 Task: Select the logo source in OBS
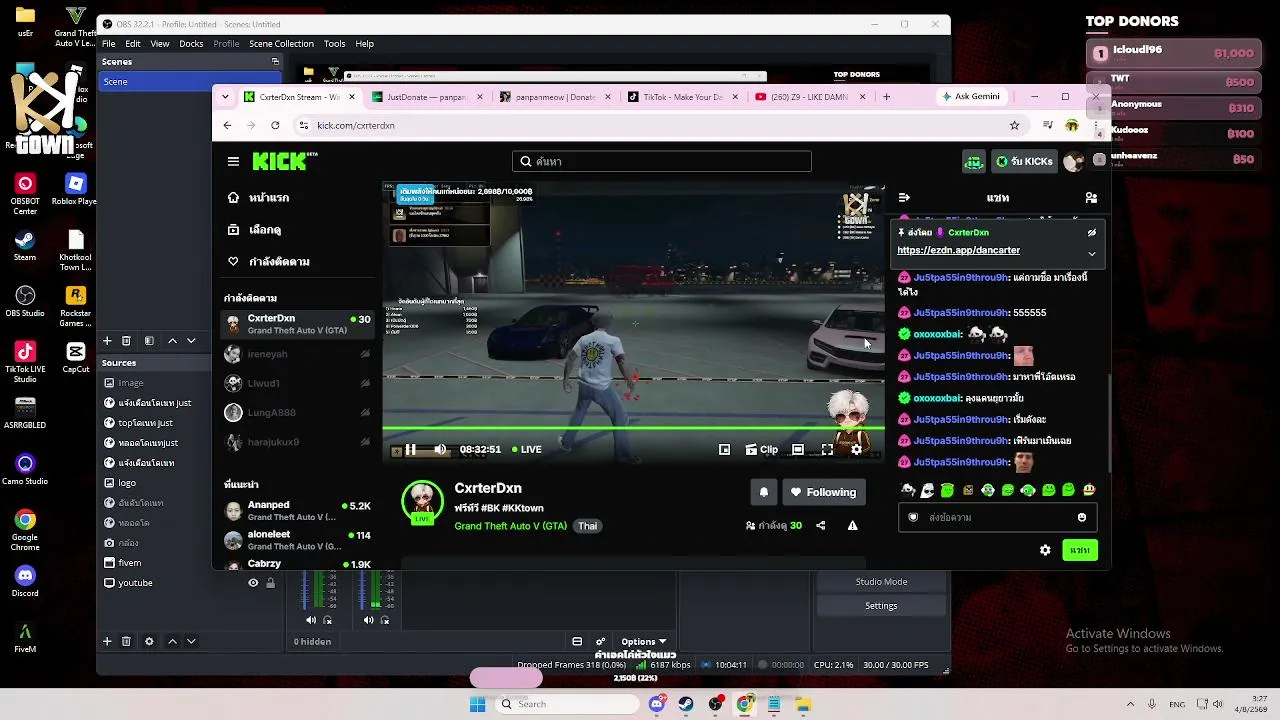(x=190, y=483)
